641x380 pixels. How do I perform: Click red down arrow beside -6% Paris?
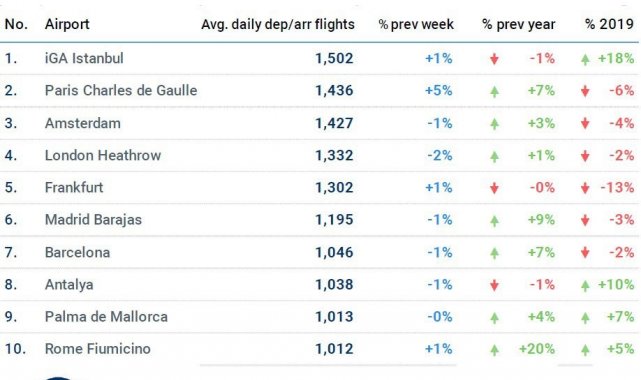point(585,91)
